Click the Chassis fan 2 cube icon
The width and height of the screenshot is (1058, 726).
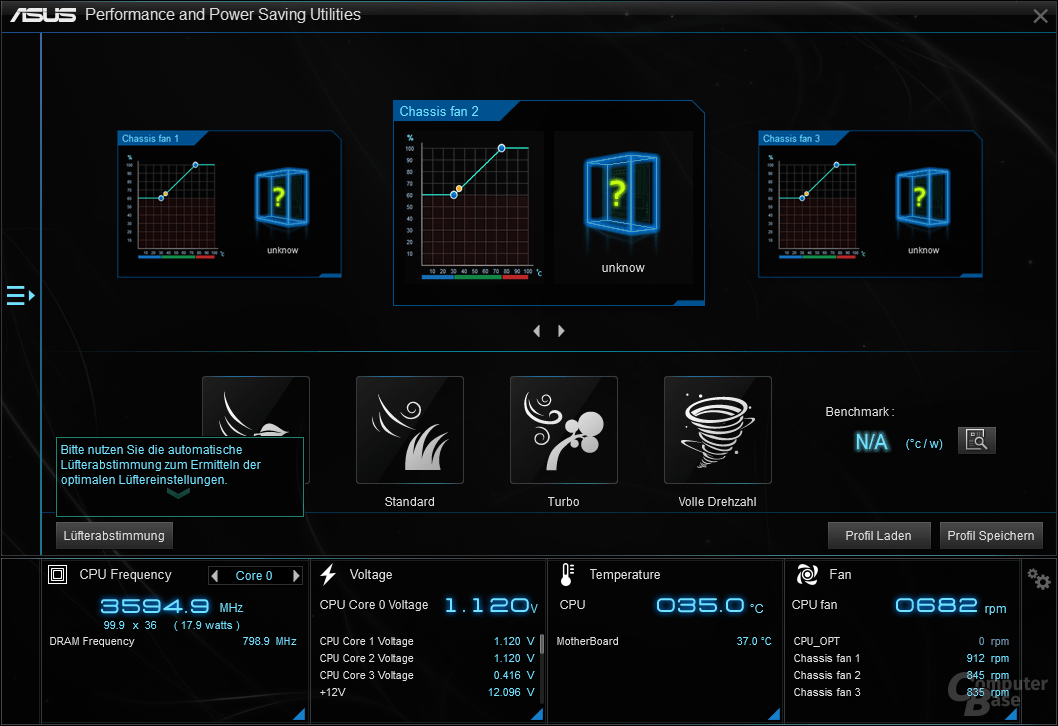pyautogui.click(x=622, y=195)
